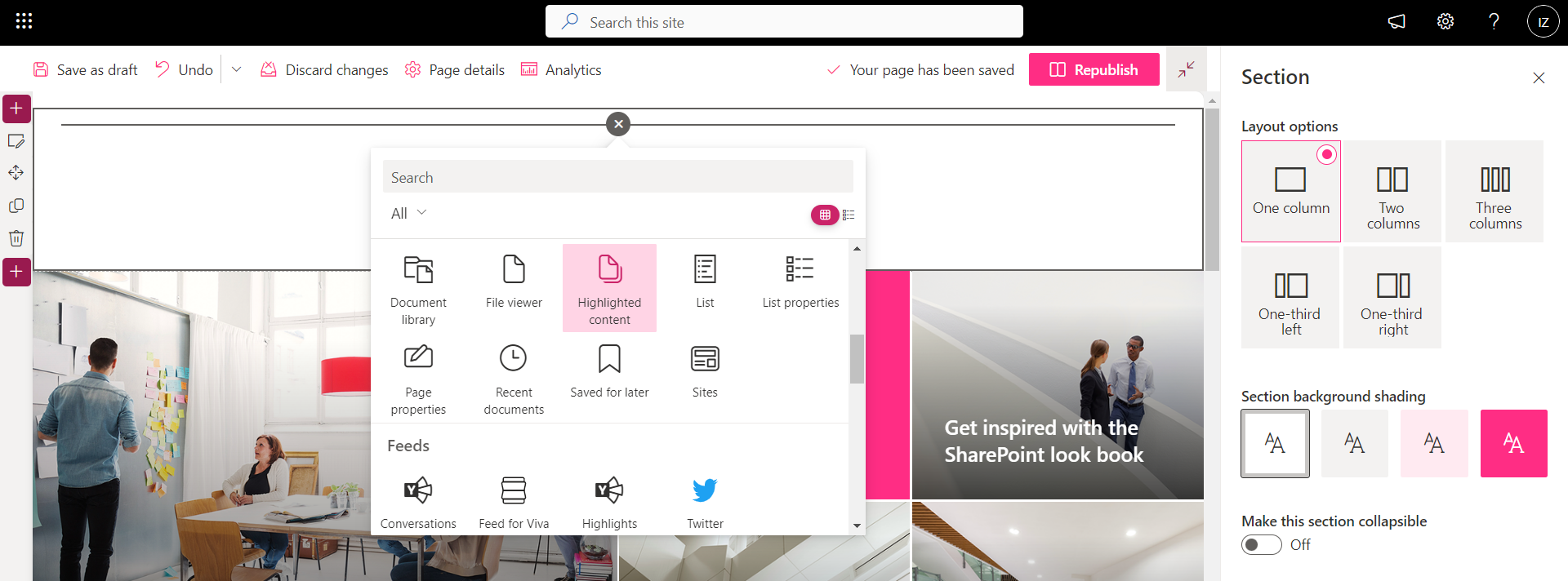Select the Two columns layout option
This screenshot has height=581, width=1568.
click(x=1392, y=192)
